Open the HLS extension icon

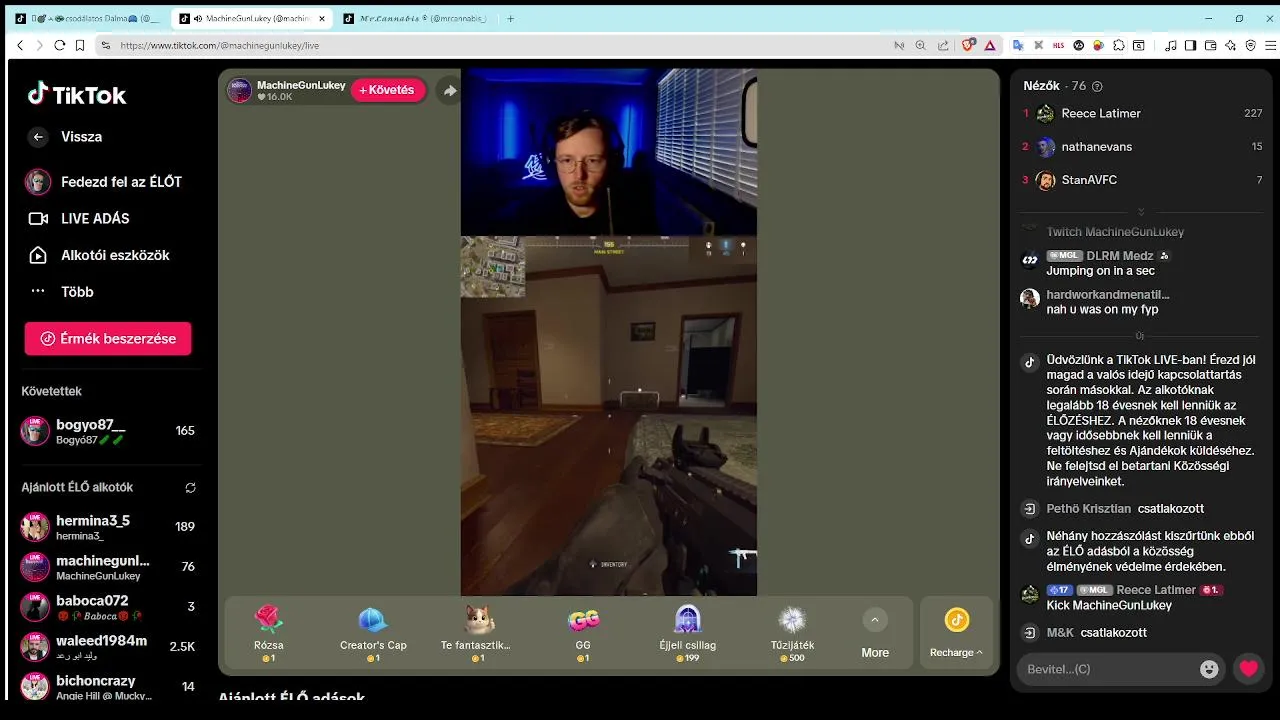1058,46
